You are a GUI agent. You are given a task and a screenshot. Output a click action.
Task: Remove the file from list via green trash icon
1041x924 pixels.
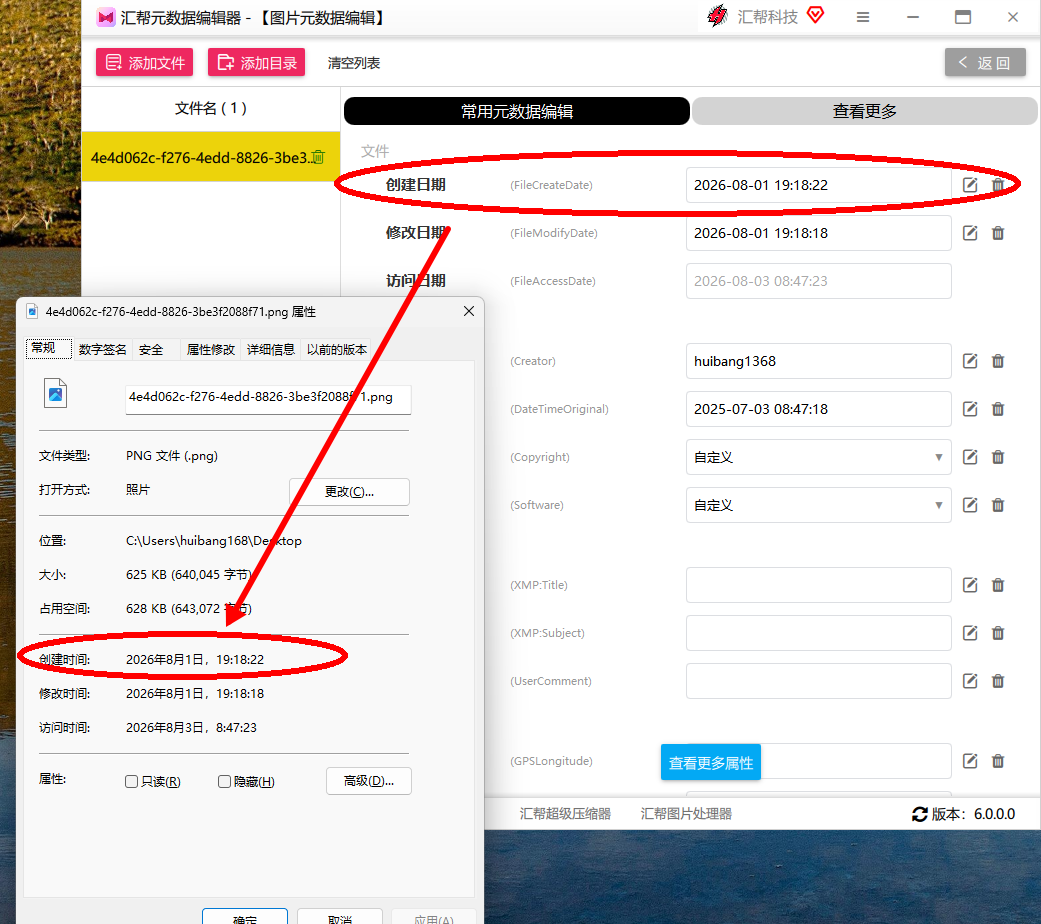319,157
